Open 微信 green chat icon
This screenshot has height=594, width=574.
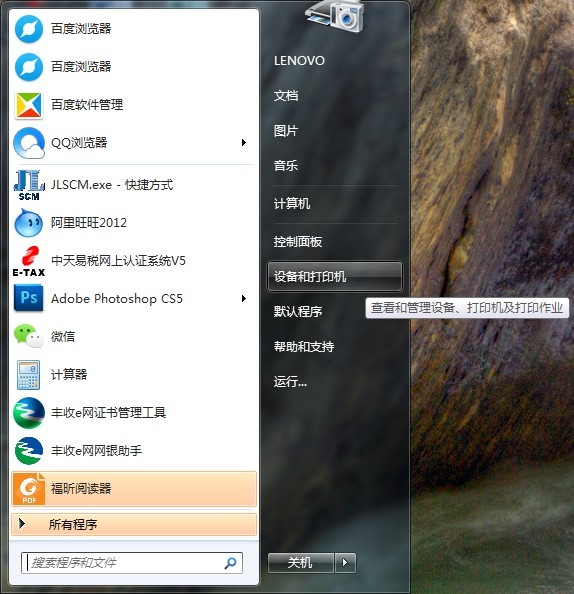pos(28,336)
